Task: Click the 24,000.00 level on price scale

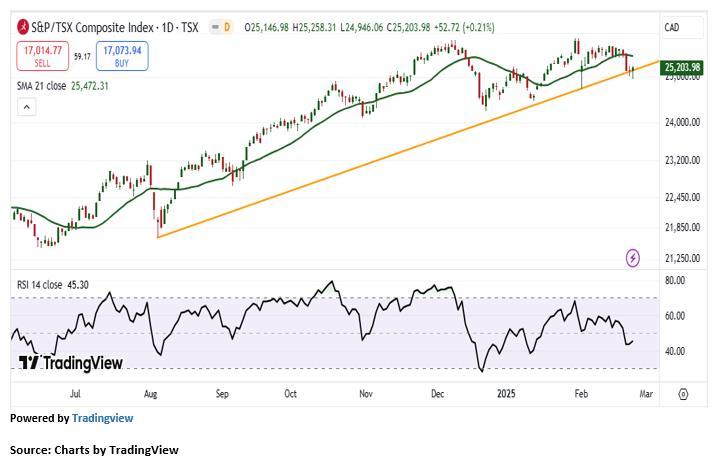Action: pos(683,123)
